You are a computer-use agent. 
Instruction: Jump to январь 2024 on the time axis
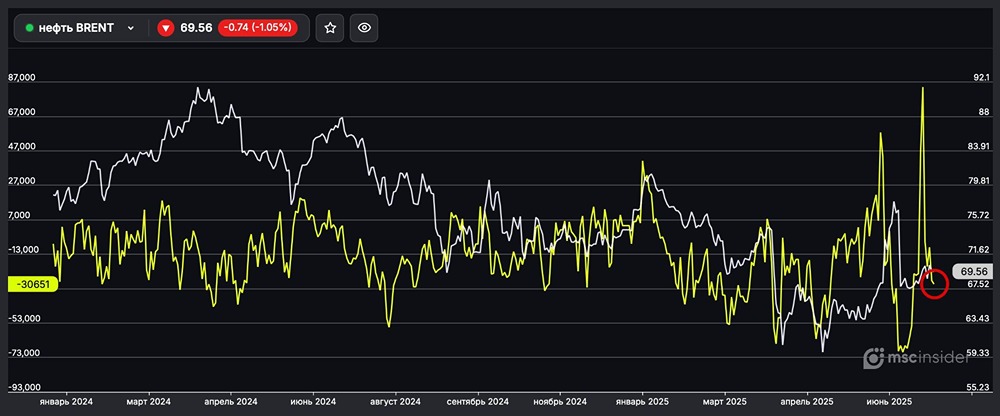[66, 402]
